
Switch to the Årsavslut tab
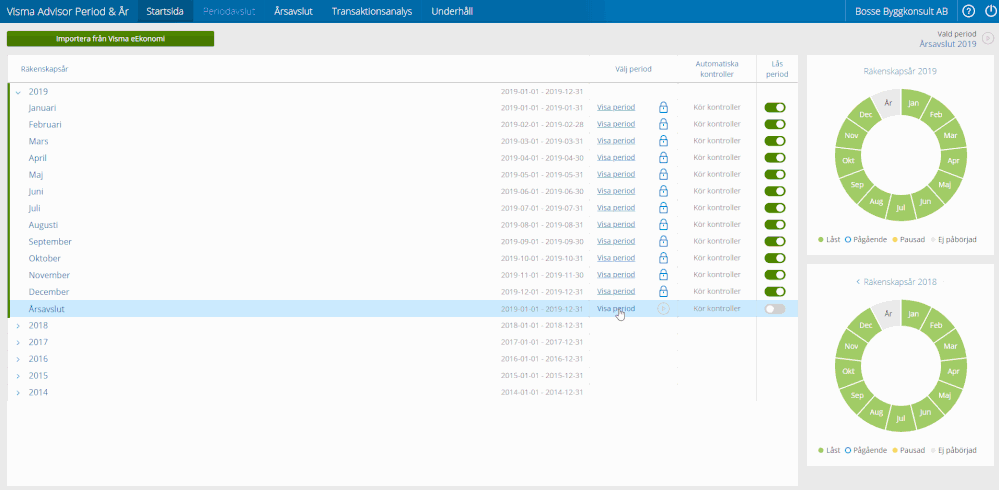click(295, 11)
